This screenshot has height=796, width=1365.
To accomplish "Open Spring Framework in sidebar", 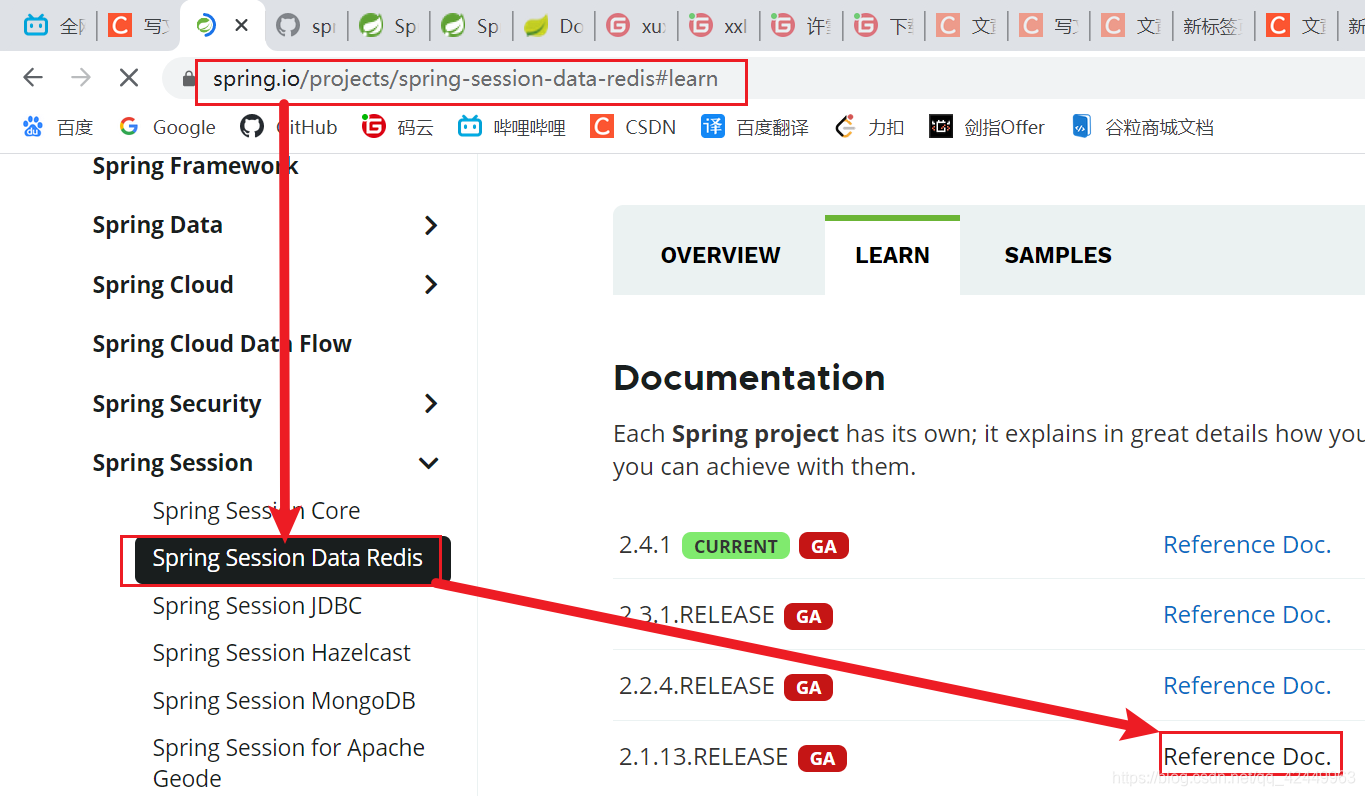I will pyautogui.click(x=196, y=166).
